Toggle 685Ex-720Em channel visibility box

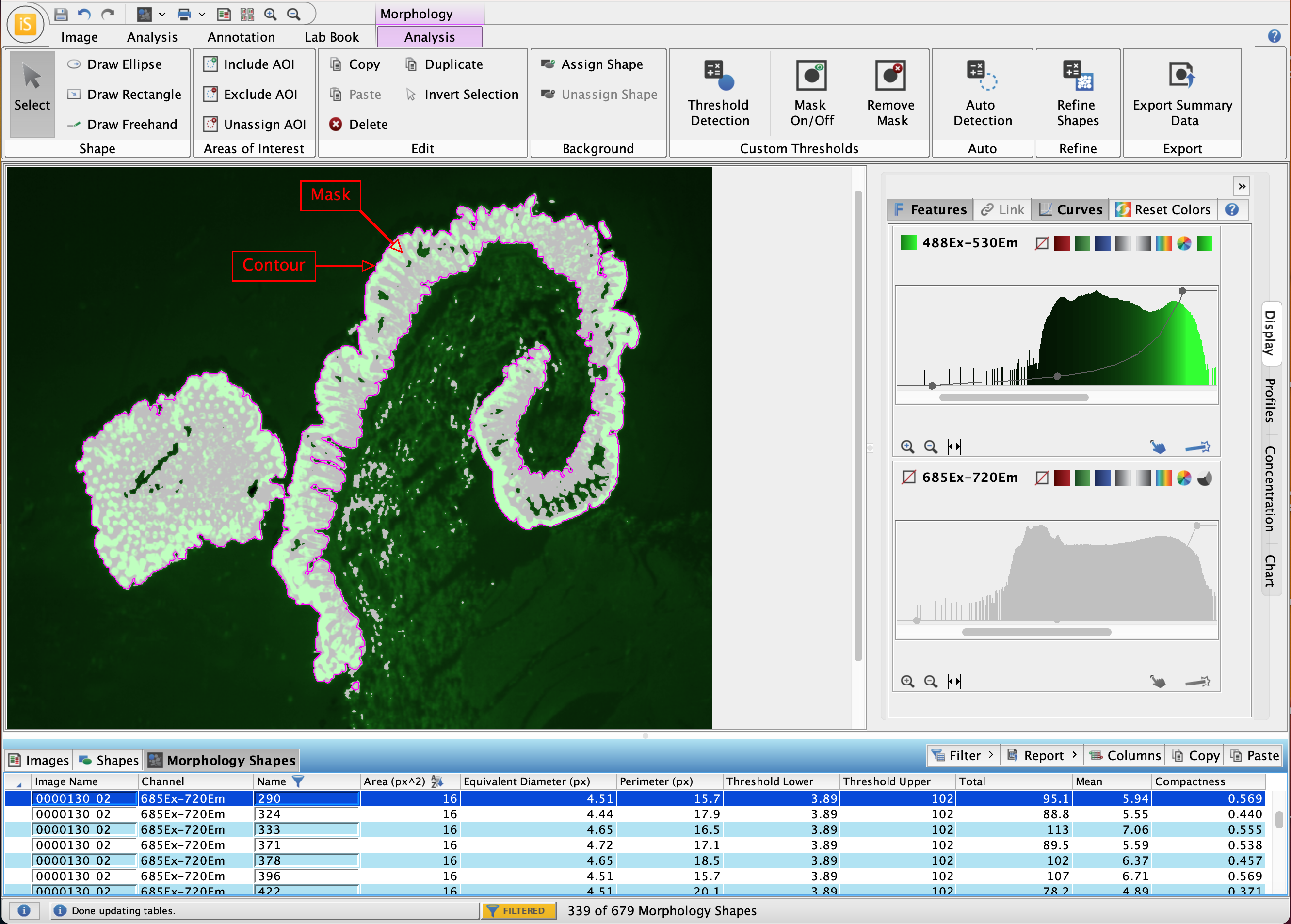pos(909,477)
